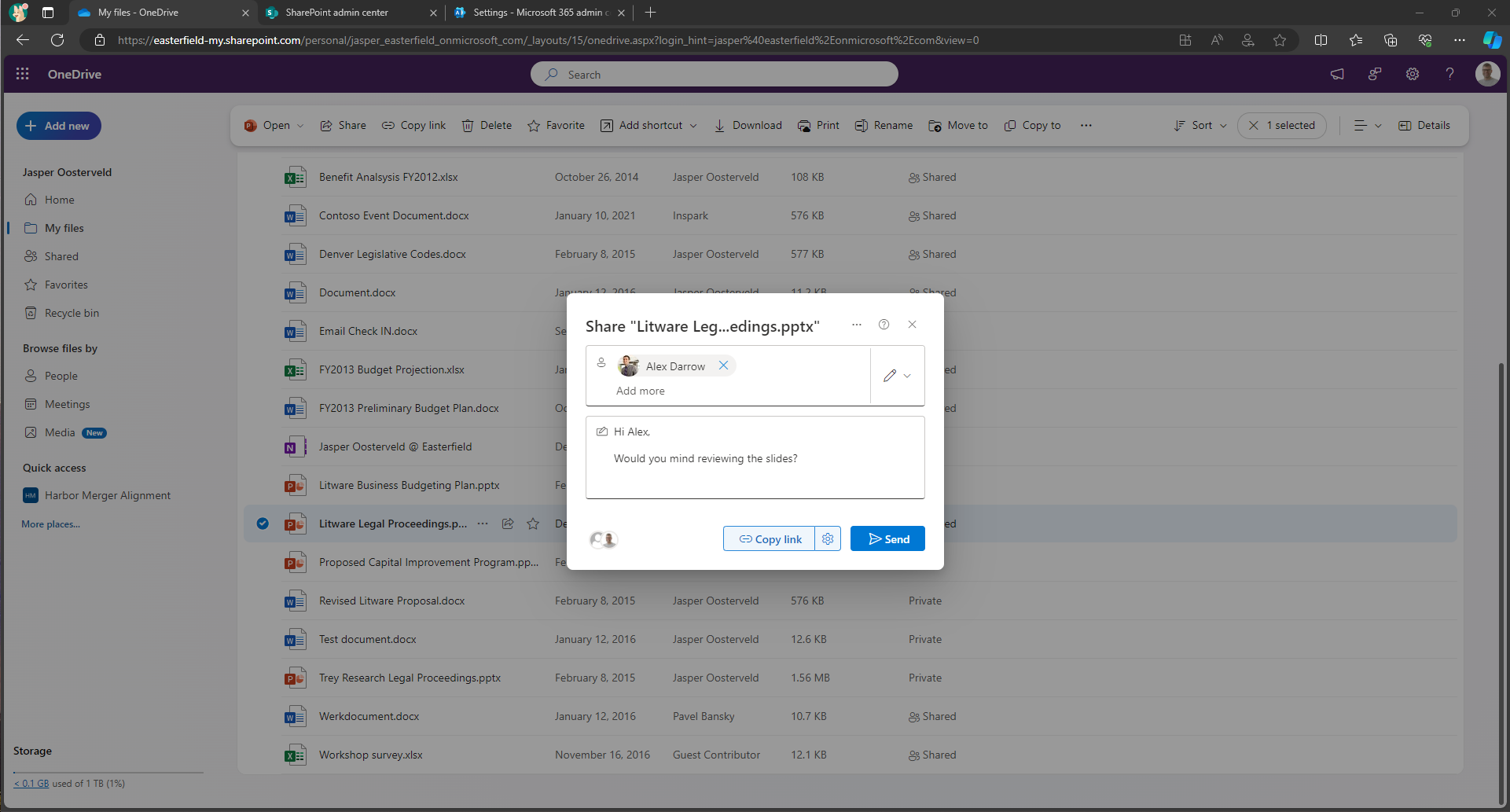Open the app launcher waffle icon
The height and width of the screenshot is (812, 1510).
click(x=22, y=74)
